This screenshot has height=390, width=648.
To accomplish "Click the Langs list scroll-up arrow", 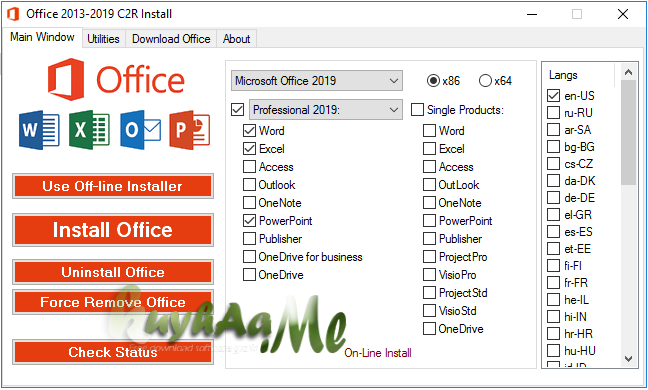I will point(629,72).
